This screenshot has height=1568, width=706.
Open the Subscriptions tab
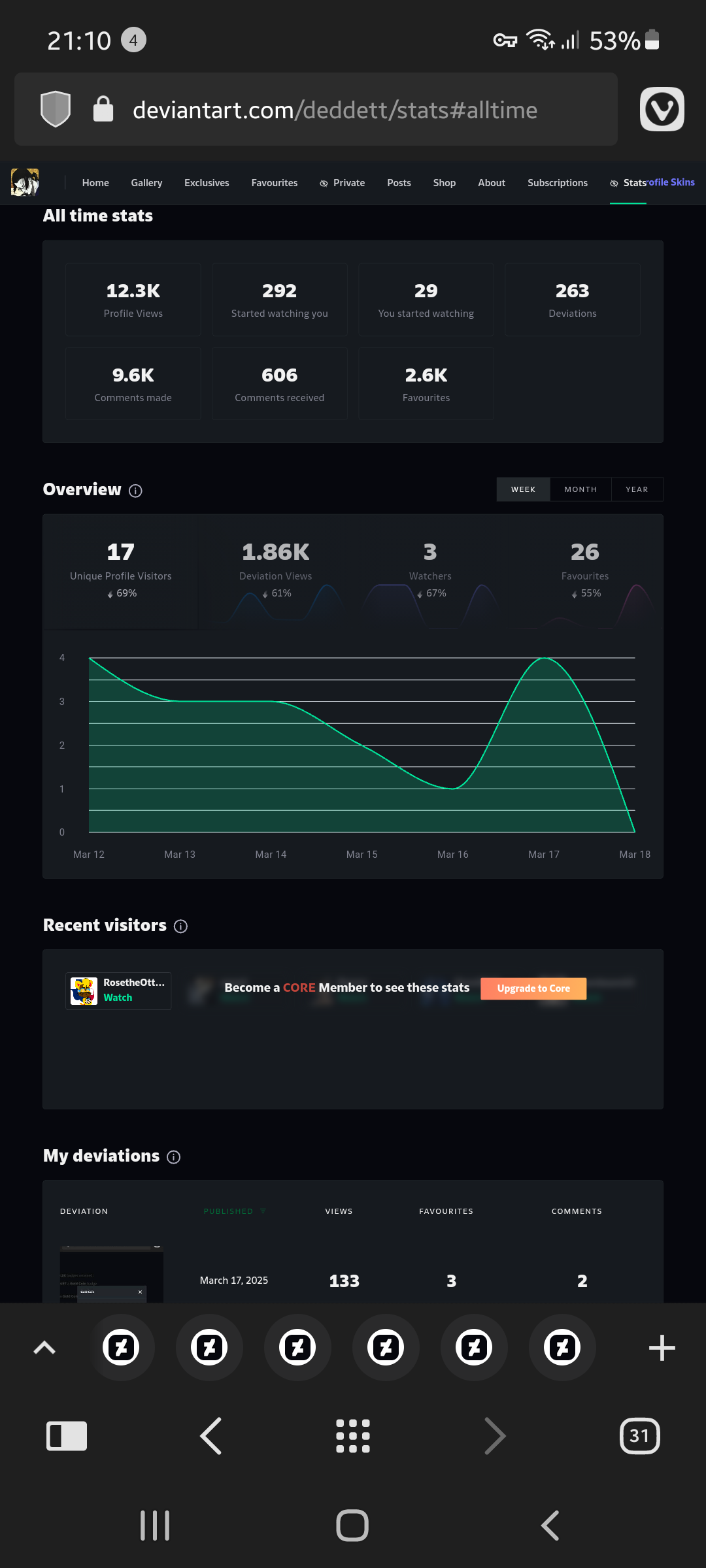558,183
